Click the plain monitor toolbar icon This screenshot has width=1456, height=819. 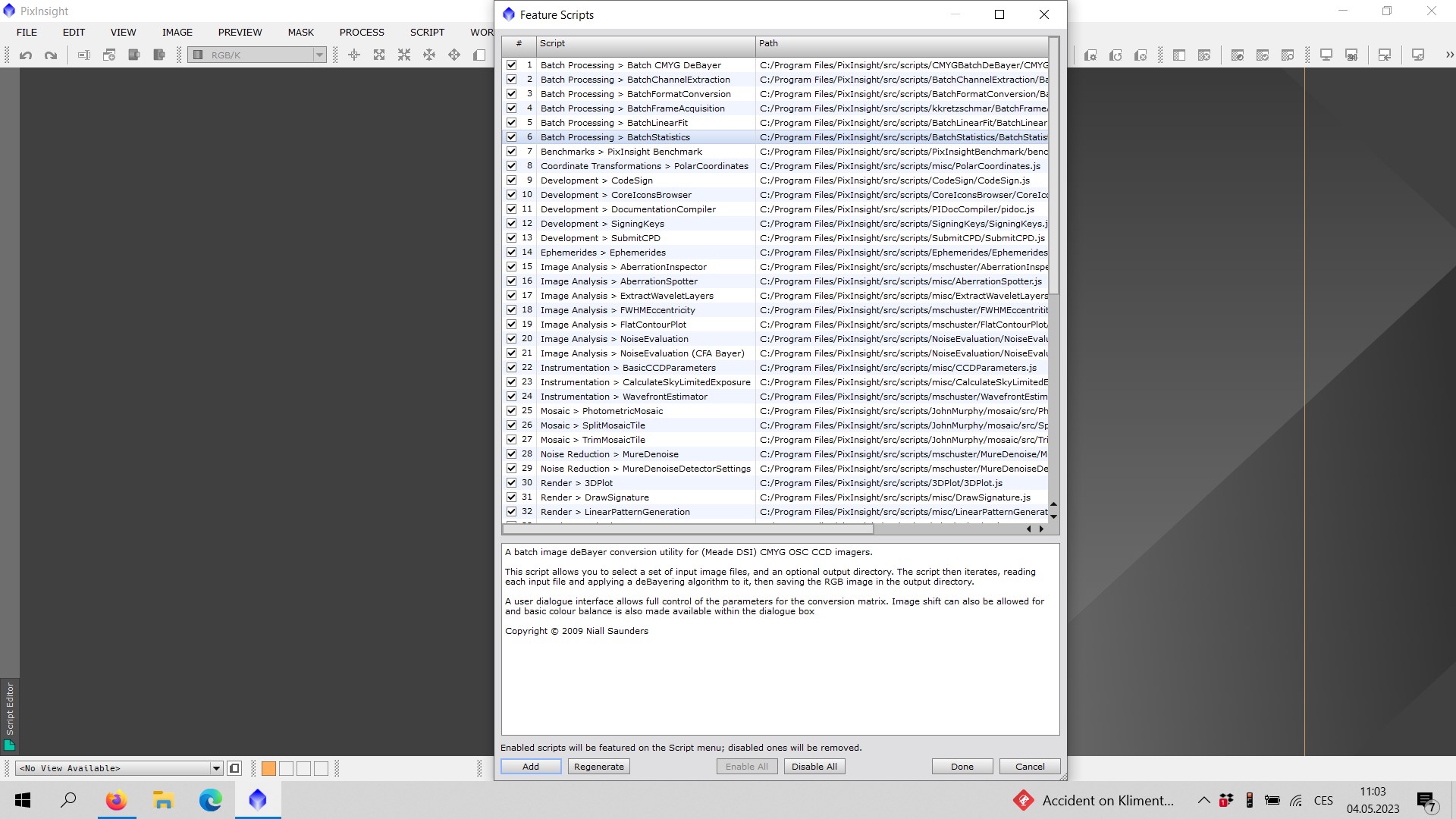click(x=1326, y=55)
